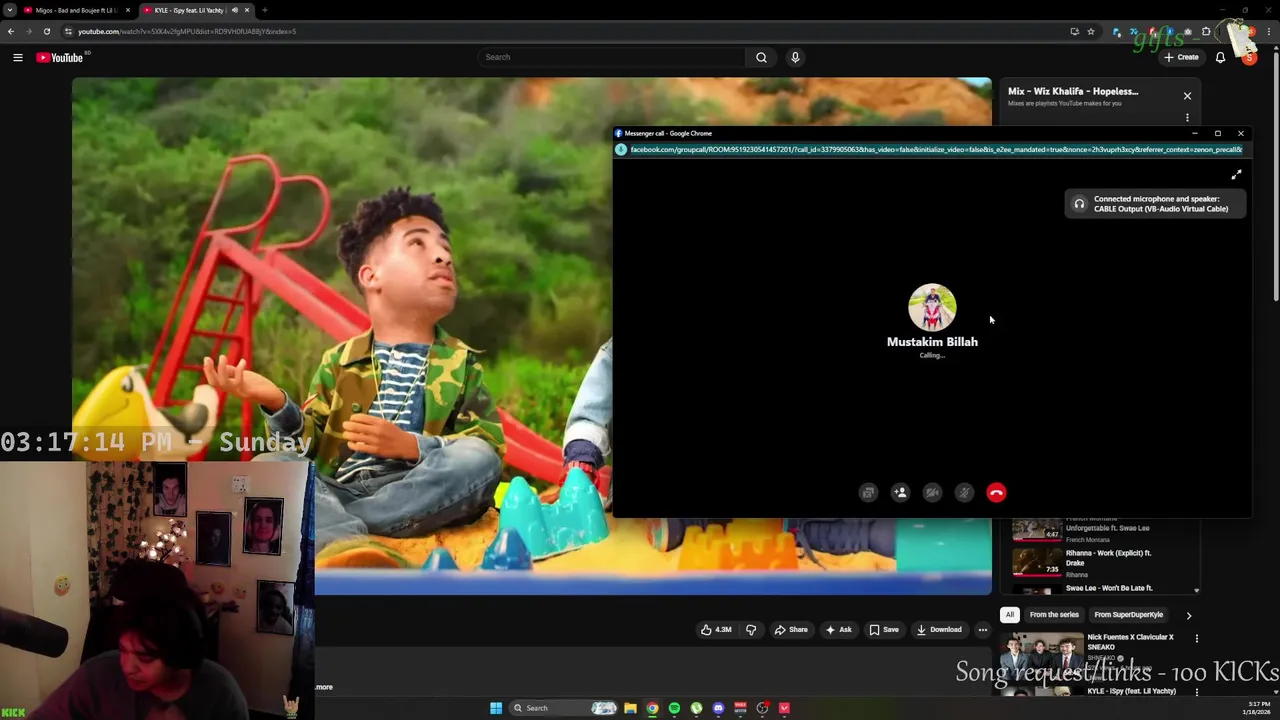Viewport: 1280px width, 720px height.
Task: Save the video to a playlist
Action: [x=884, y=630]
